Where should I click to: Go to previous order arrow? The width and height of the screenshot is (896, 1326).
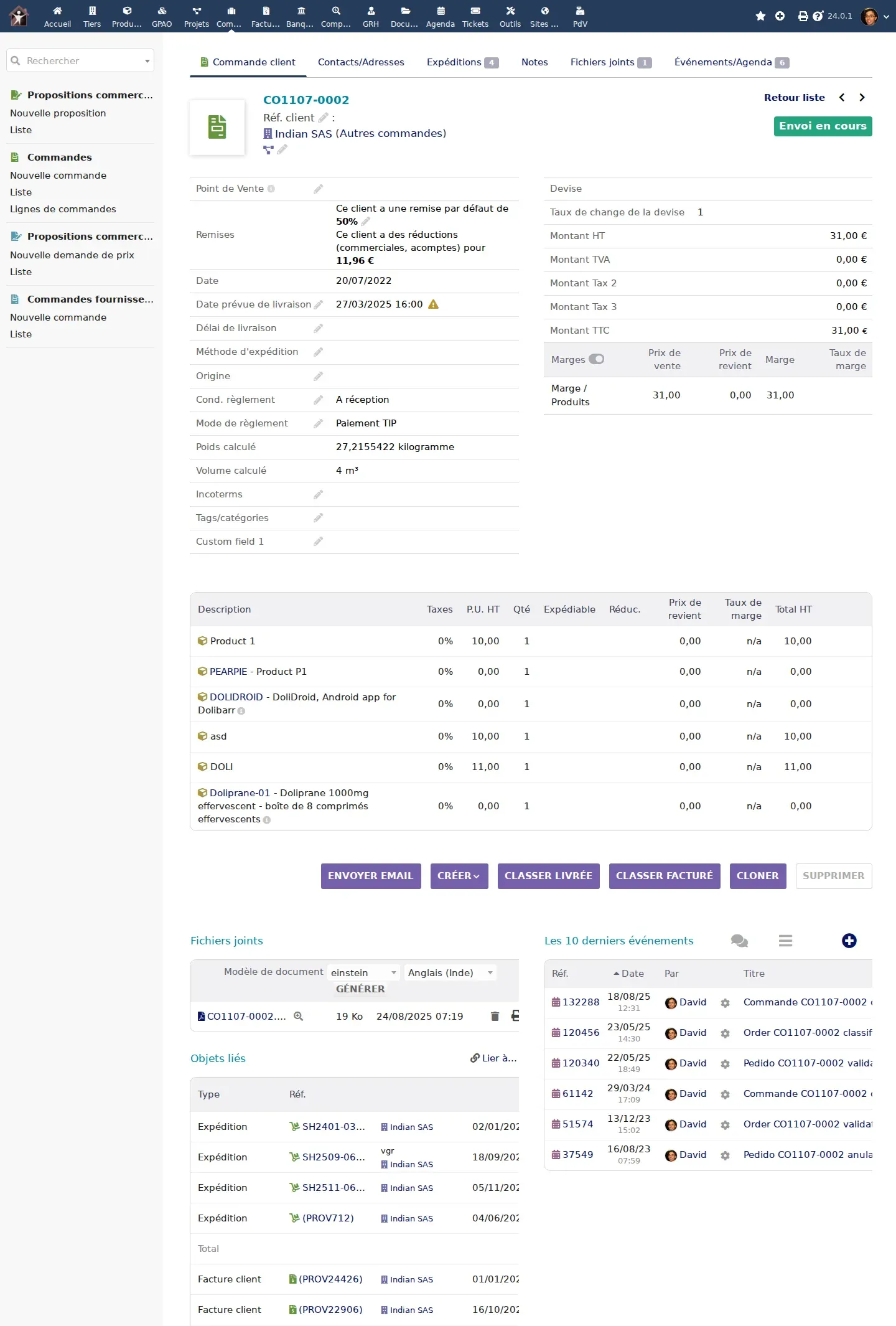842,98
